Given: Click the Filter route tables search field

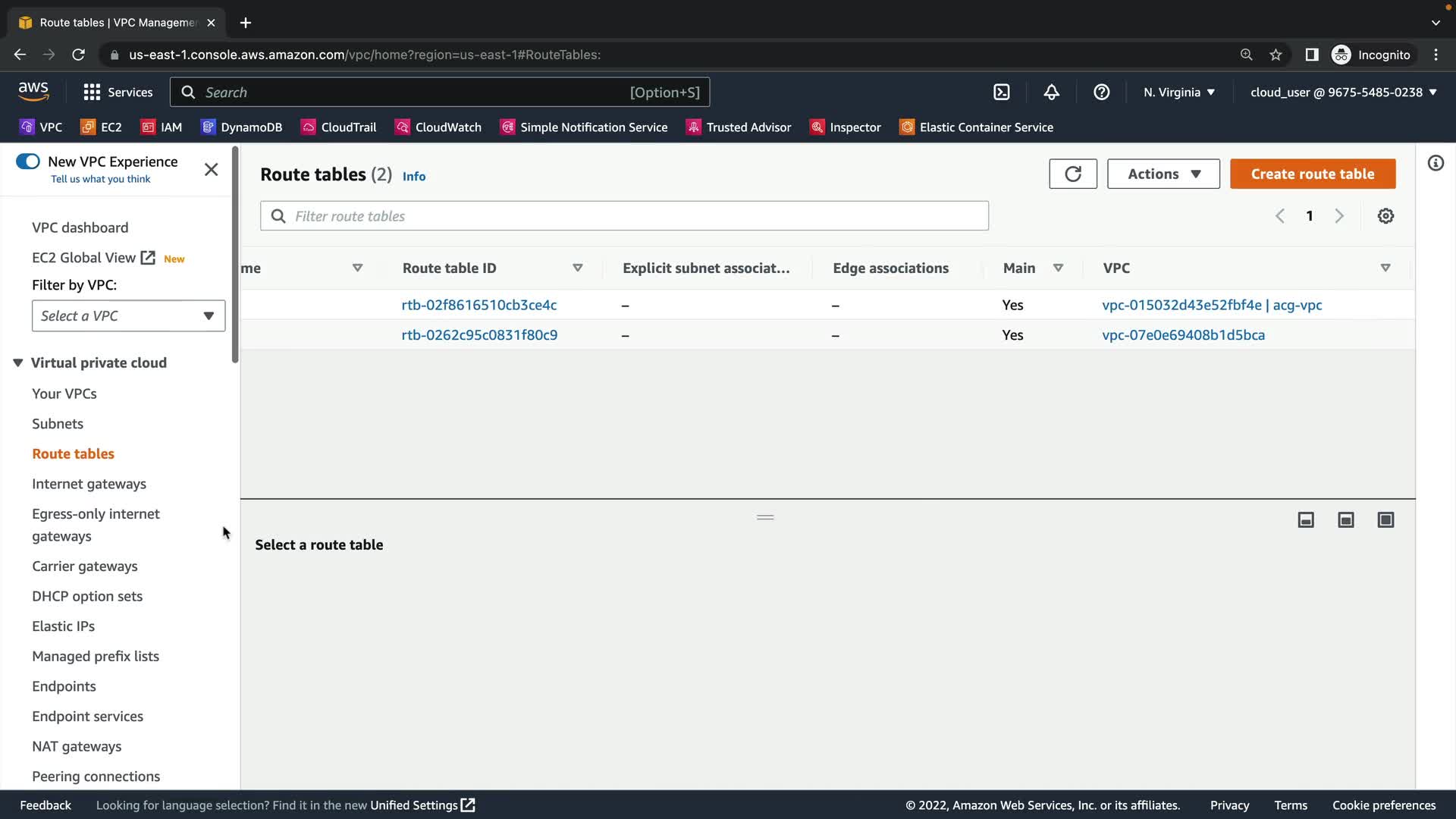Looking at the screenshot, I should 623,216.
